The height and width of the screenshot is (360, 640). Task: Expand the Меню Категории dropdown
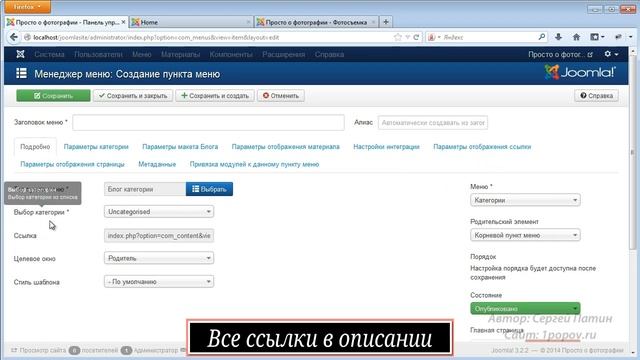[x=525, y=200]
